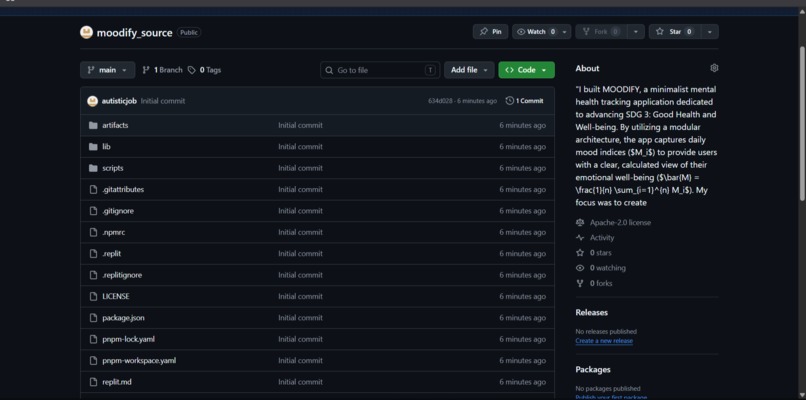Click the autisticjob commit author avatar

pos(93,101)
